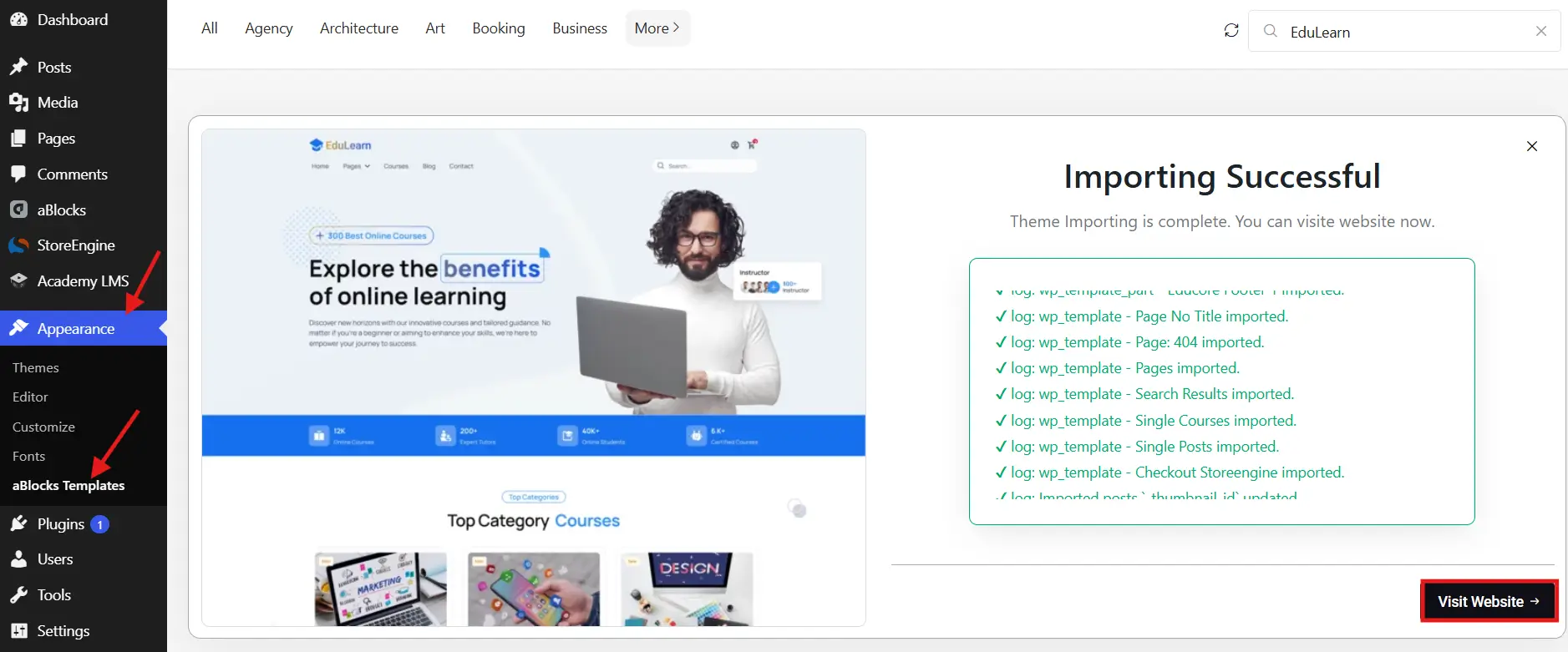Viewport: 1568px width, 652px height.
Task: Click the search magnifier icon
Action: point(1271,31)
